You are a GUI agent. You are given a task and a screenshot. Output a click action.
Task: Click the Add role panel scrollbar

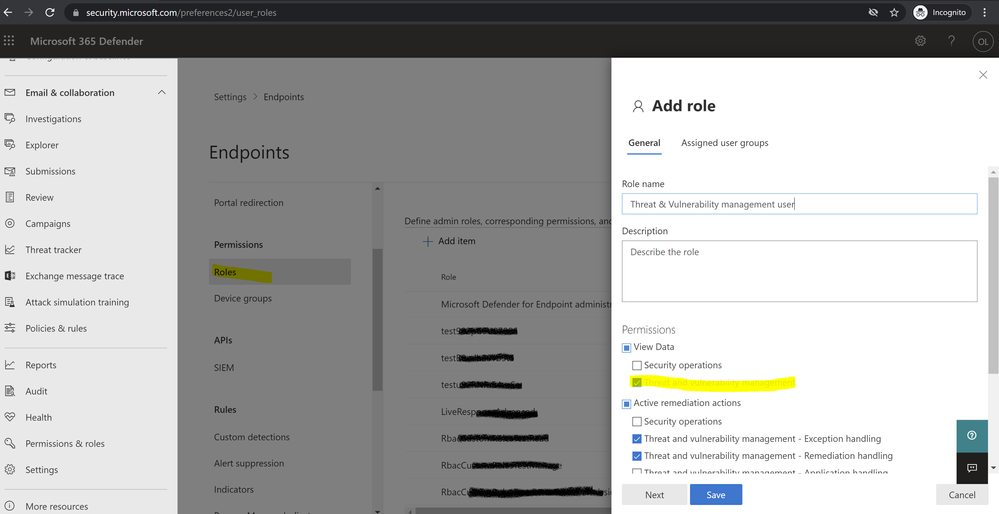pyautogui.click(x=993, y=275)
